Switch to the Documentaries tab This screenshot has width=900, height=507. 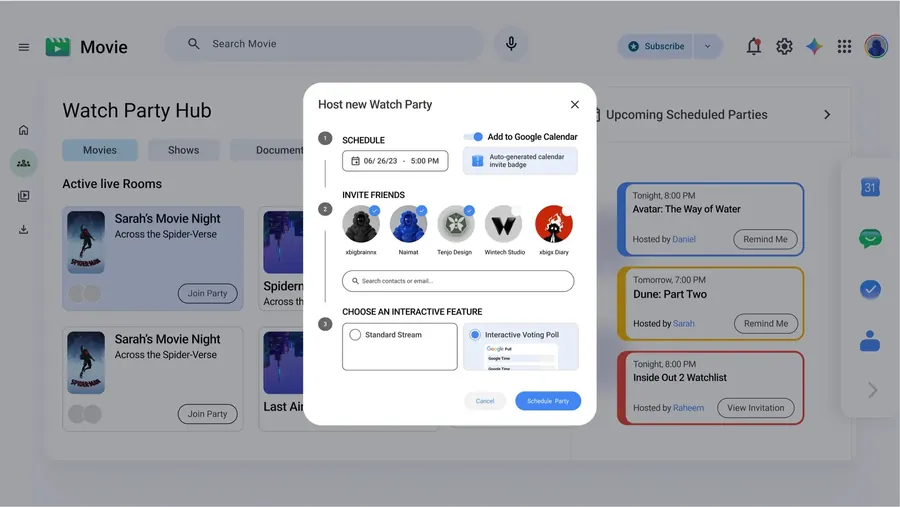point(267,150)
